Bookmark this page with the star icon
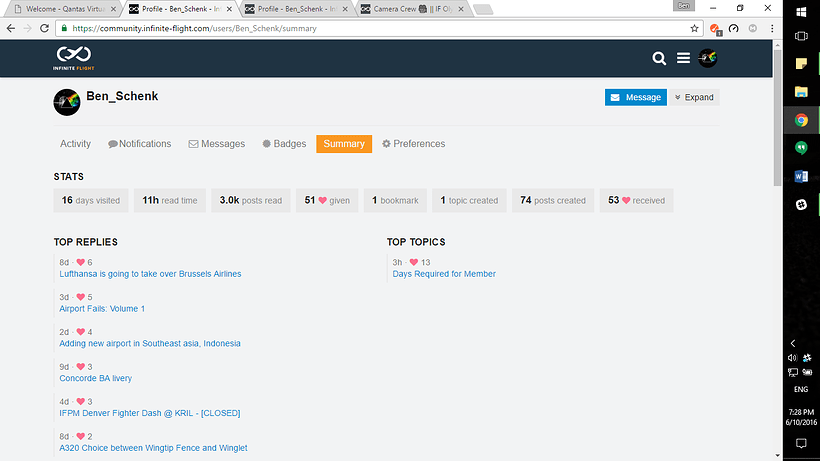The height and width of the screenshot is (461, 820). click(x=694, y=28)
